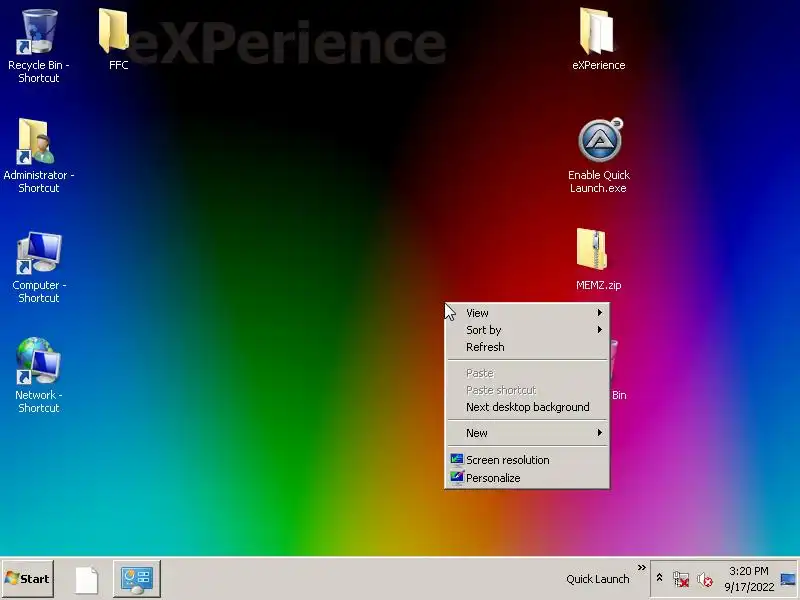The image size is (800, 600).
Task: Show hidden tray icons arrow
Action: click(x=659, y=578)
